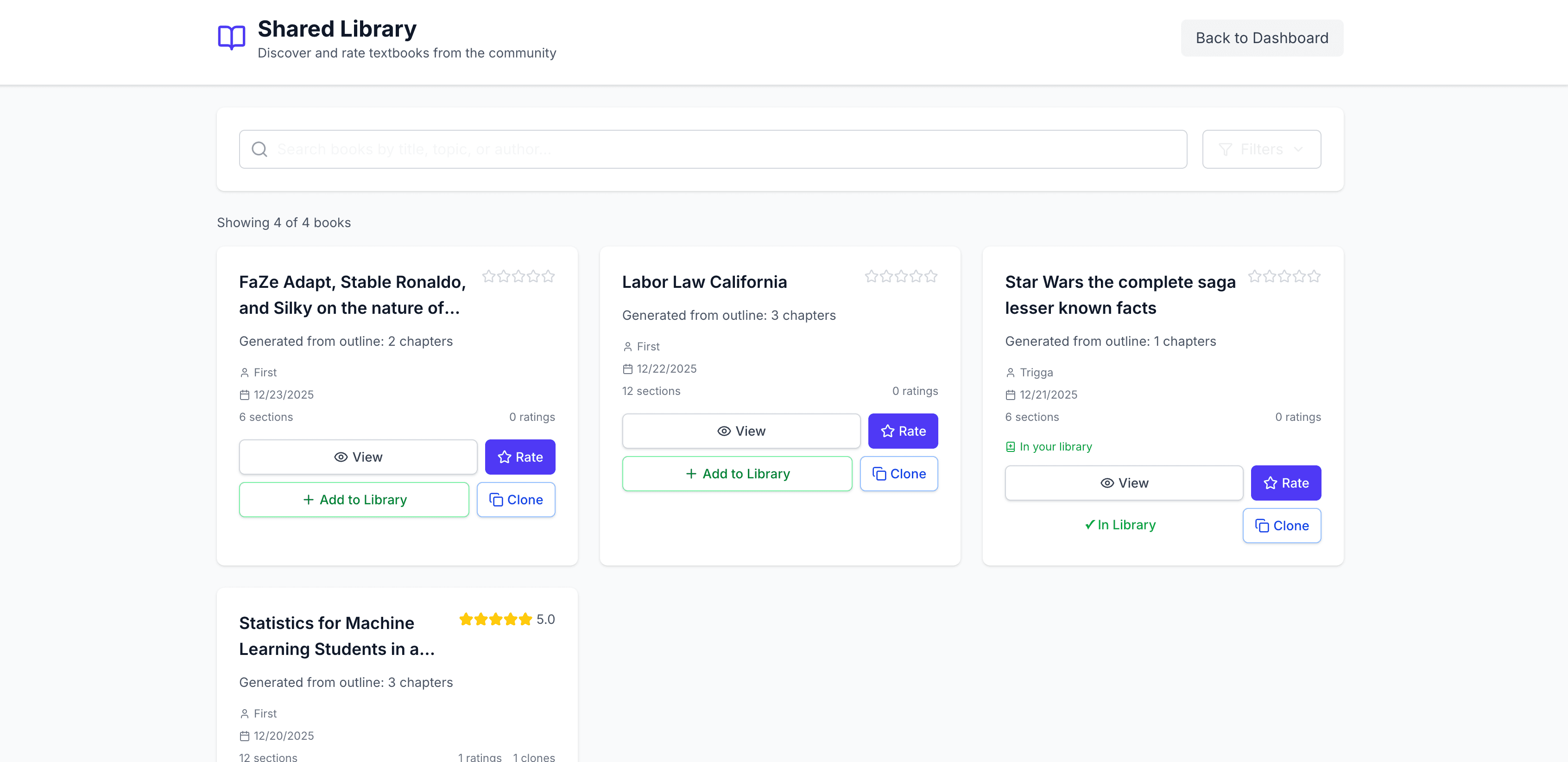View the FaZe Adapt book

[358, 457]
